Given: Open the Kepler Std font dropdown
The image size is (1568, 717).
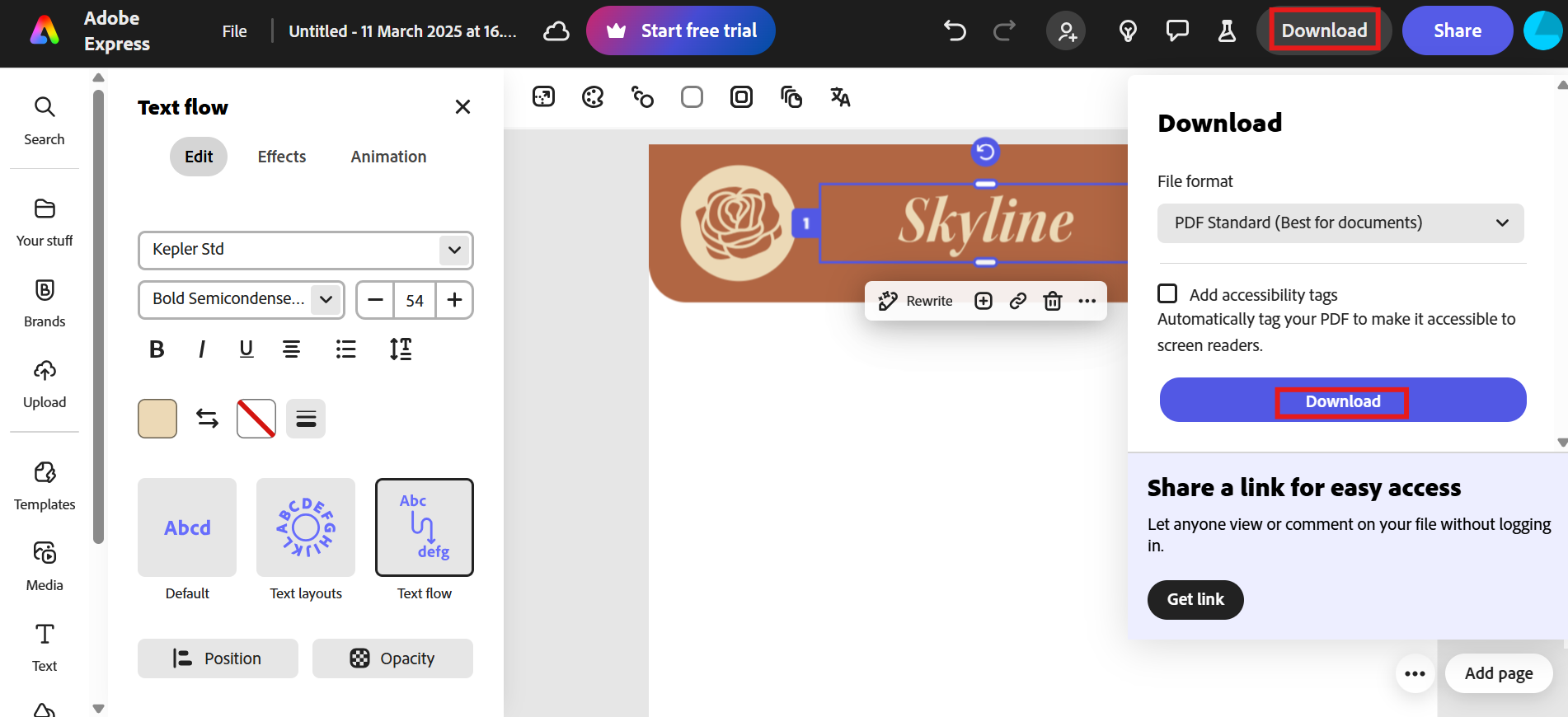Looking at the screenshot, I should coord(305,250).
